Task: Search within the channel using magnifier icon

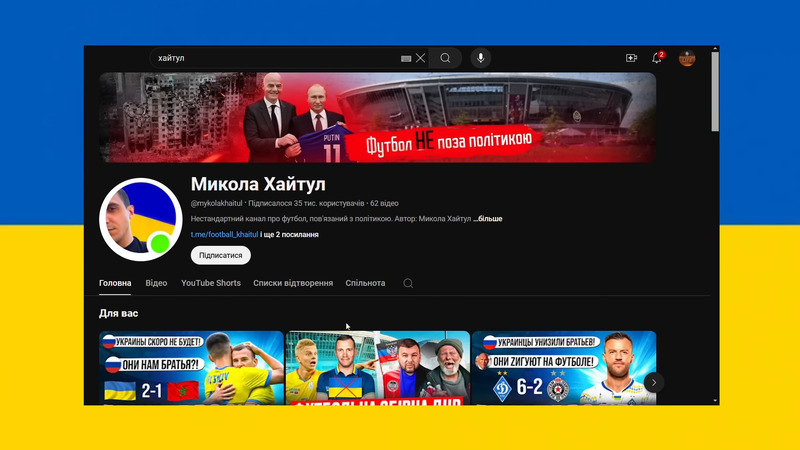Action: point(408,283)
